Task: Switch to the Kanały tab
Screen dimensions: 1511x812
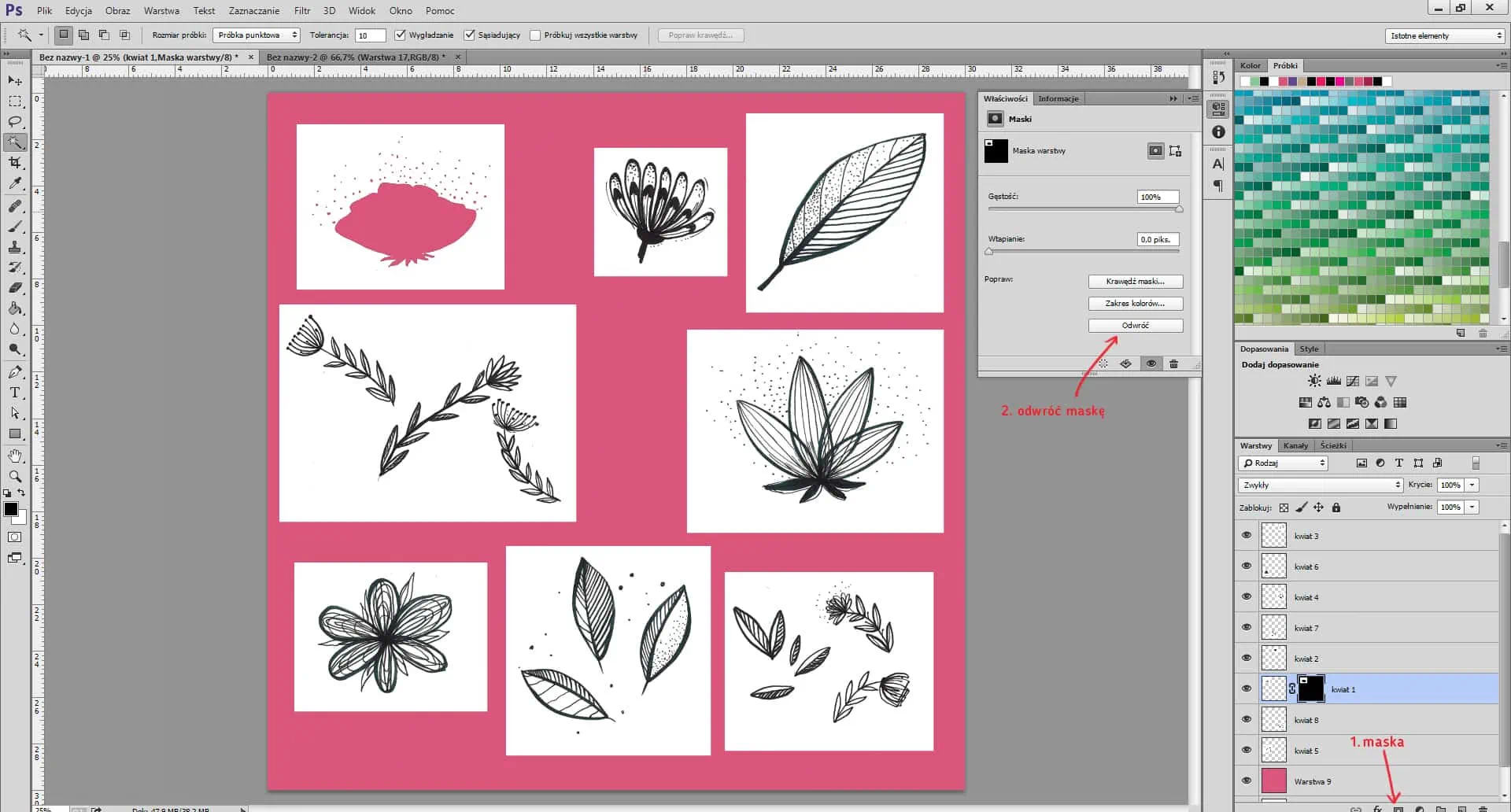Action: pyautogui.click(x=1295, y=445)
